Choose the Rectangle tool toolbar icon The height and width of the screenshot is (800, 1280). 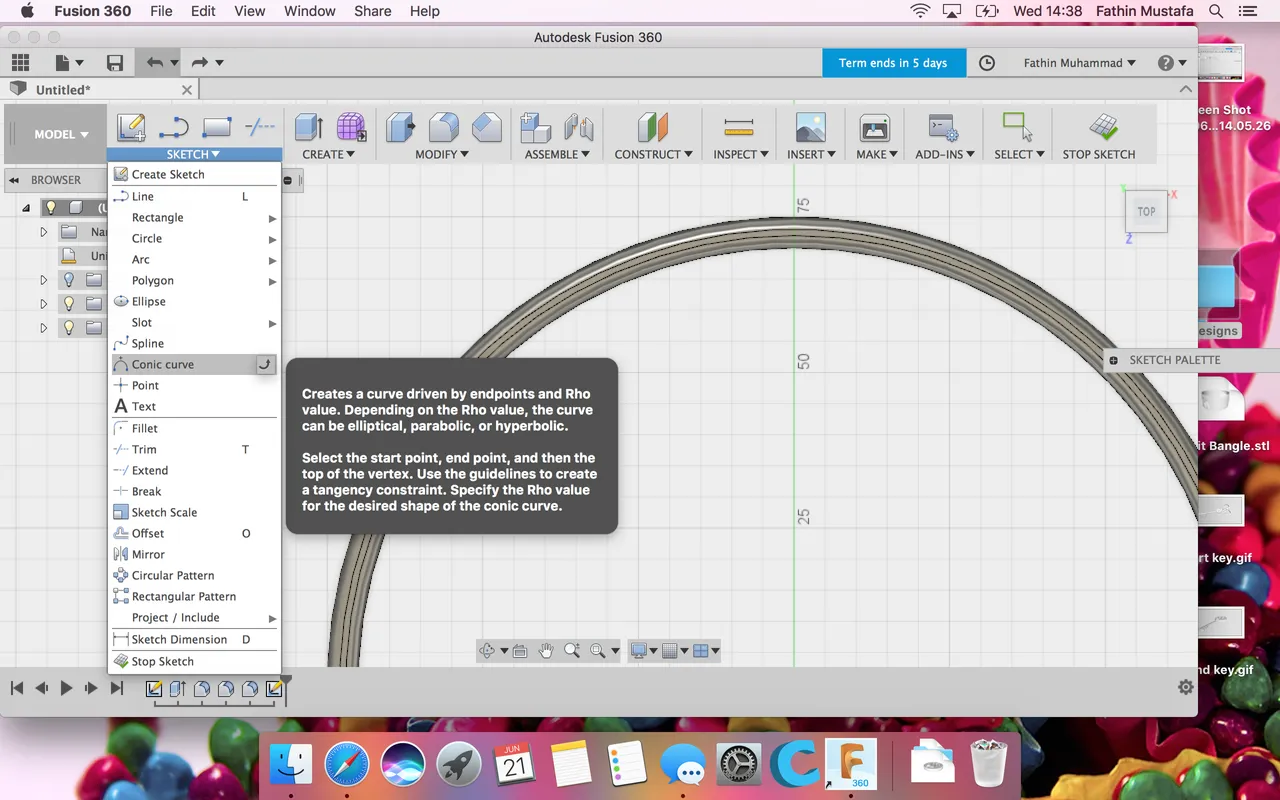(x=217, y=127)
